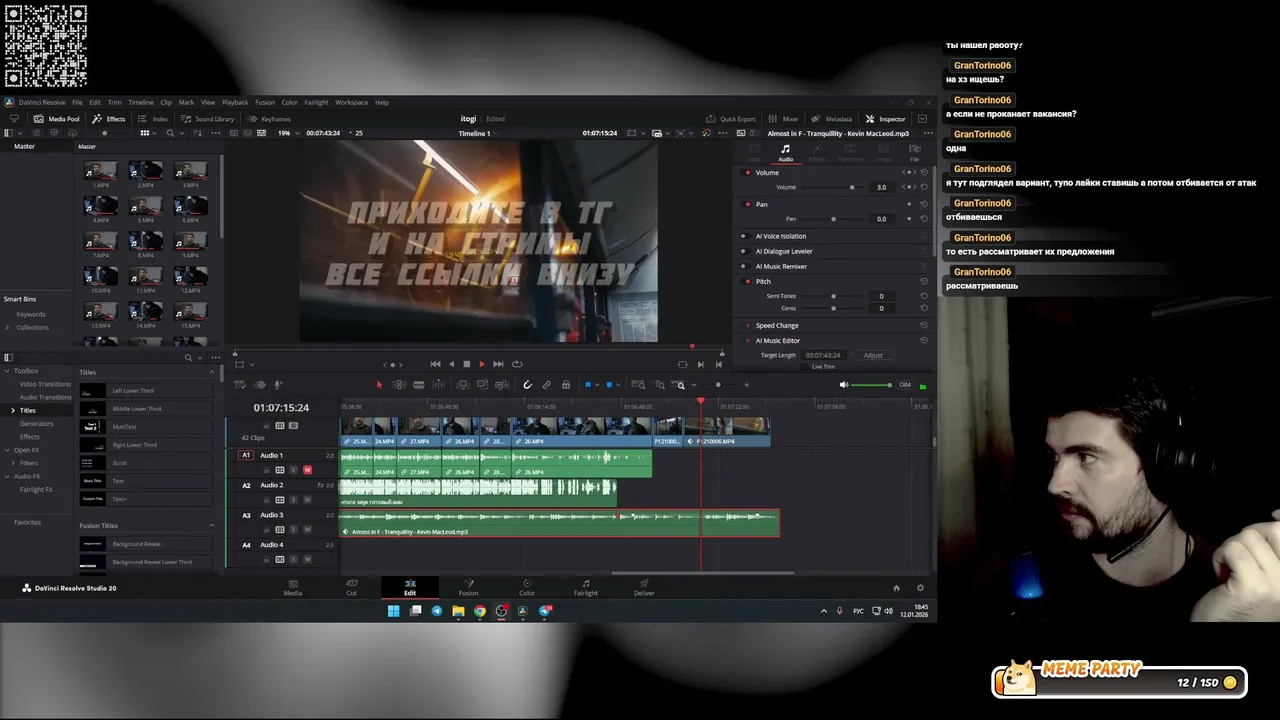Tick the Live Trim checkbox
Viewport: 1280px width, 720px height.
click(804, 367)
